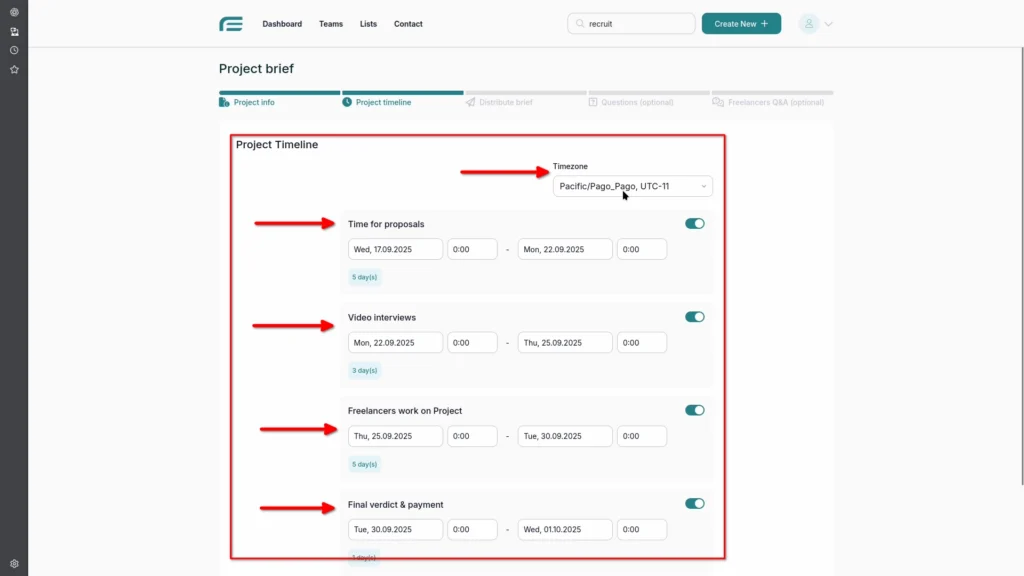Screen dimensions: 1024x576
Task: Open the Timezone dropdown
Action: tap(631, 185)
